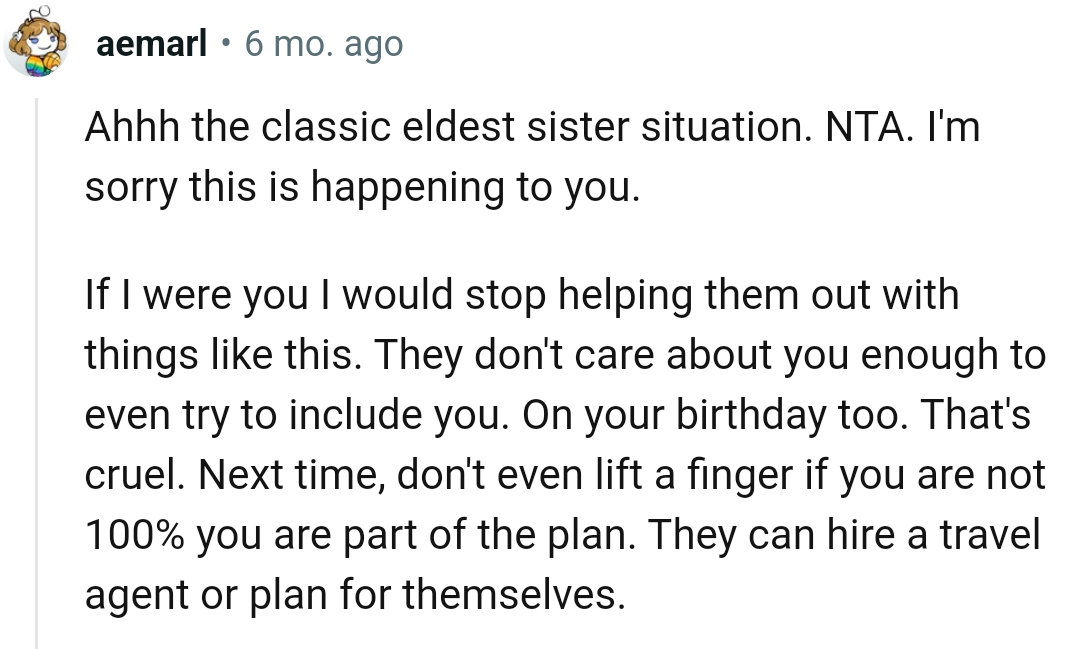Click the "6 mo. ago" timestamp

[323, 45]
